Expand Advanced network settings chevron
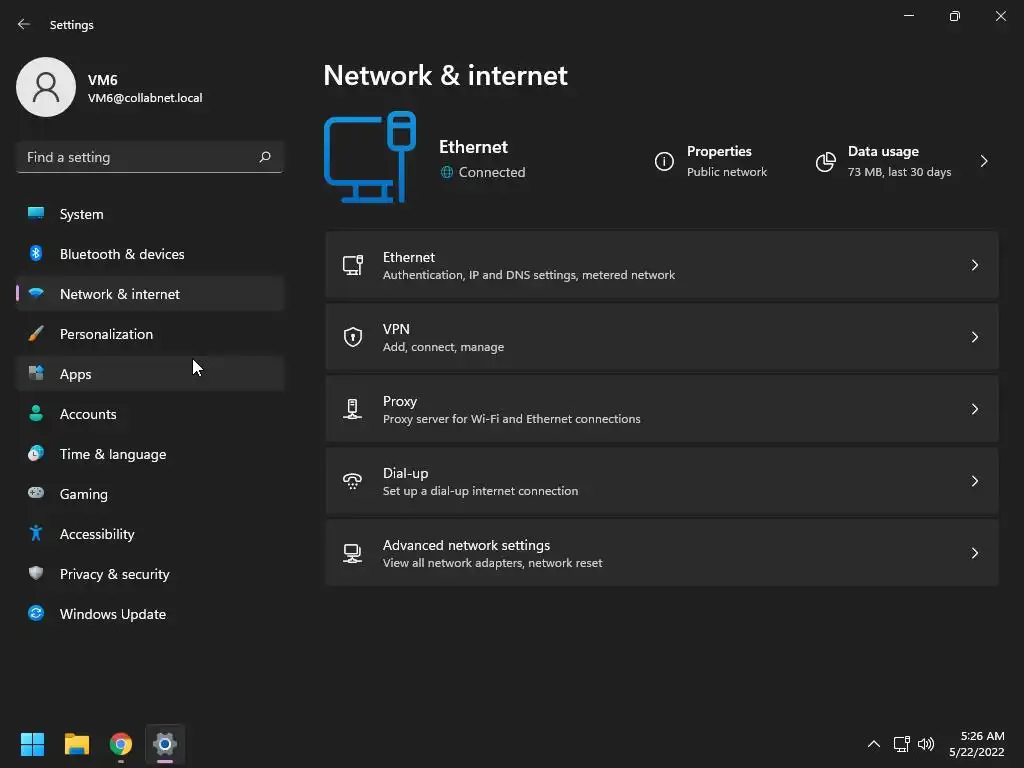This screenshot has height=768, width=1024. point(974,553)
